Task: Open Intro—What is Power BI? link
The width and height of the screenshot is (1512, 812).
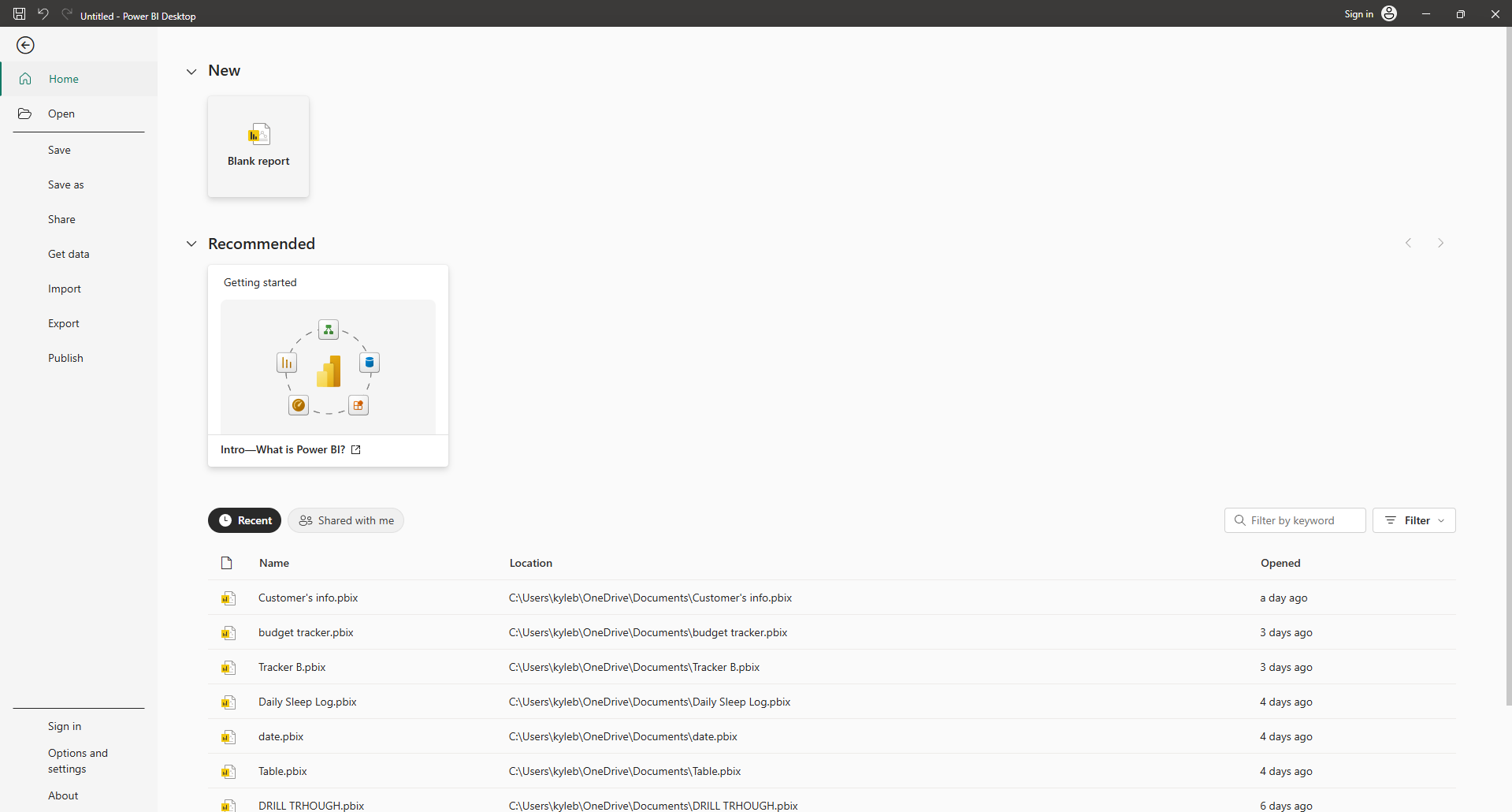Action: point(283,449)
